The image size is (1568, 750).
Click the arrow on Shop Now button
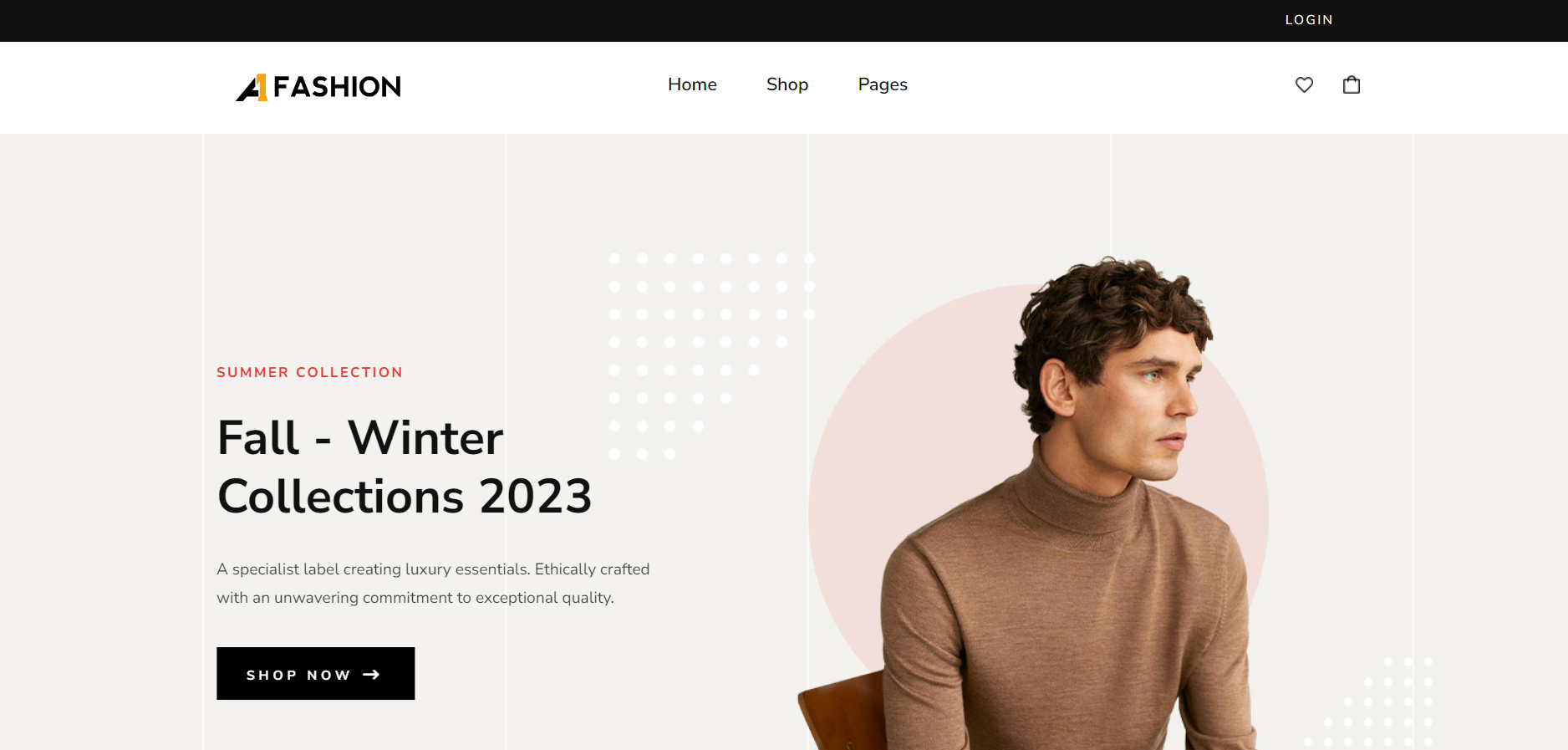coord(371,674)
